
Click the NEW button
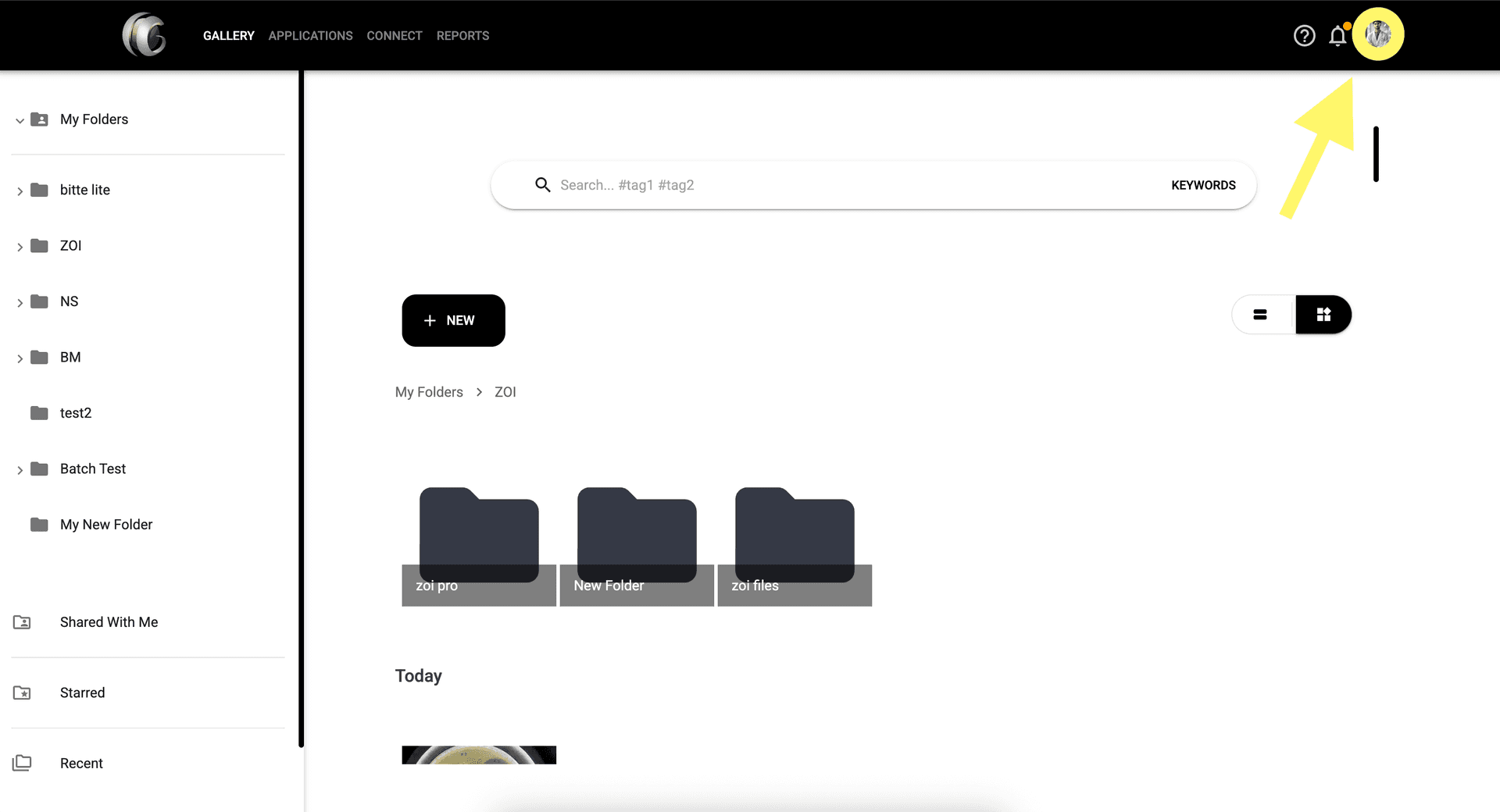pos(453,320)
